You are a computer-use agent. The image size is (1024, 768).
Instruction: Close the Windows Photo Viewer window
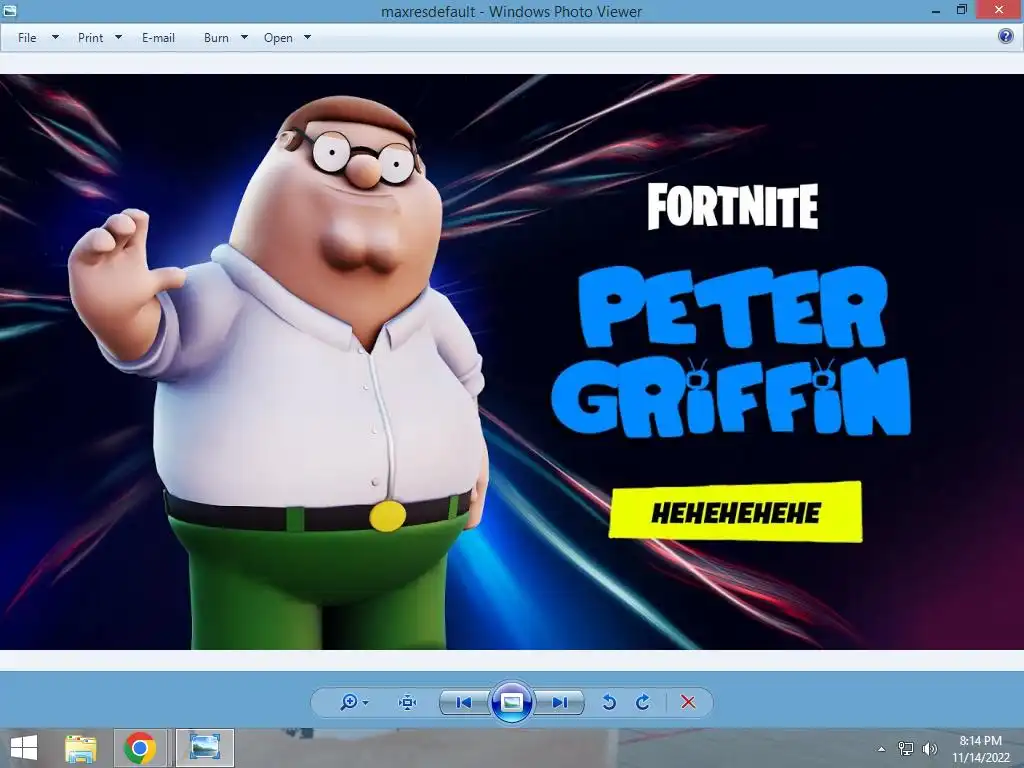999,10
